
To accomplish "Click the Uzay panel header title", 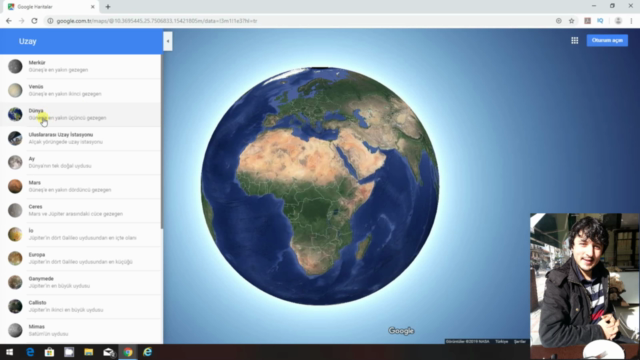I will (x=28, y=41).
